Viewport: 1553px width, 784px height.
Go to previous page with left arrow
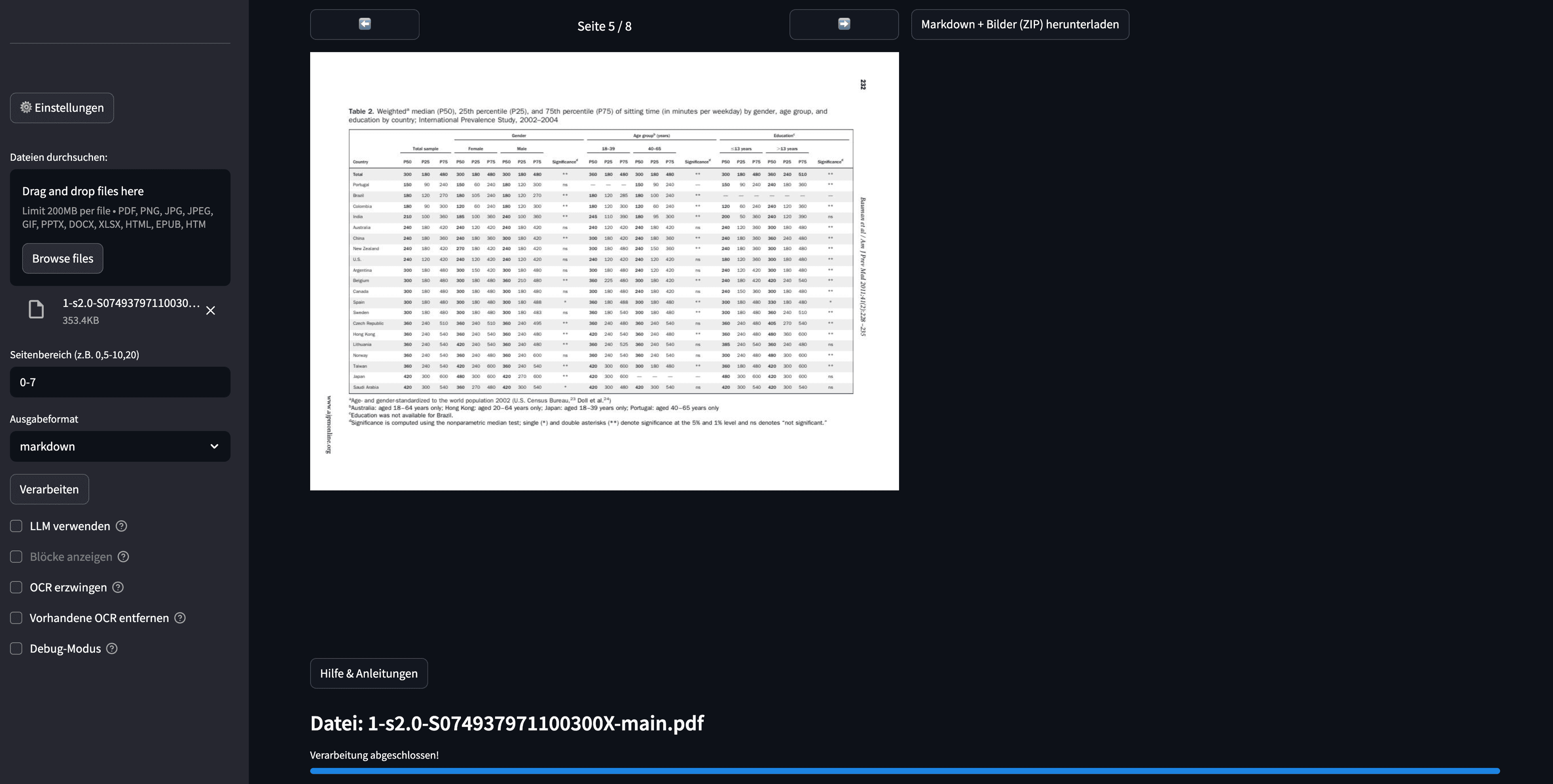point(364,24)
